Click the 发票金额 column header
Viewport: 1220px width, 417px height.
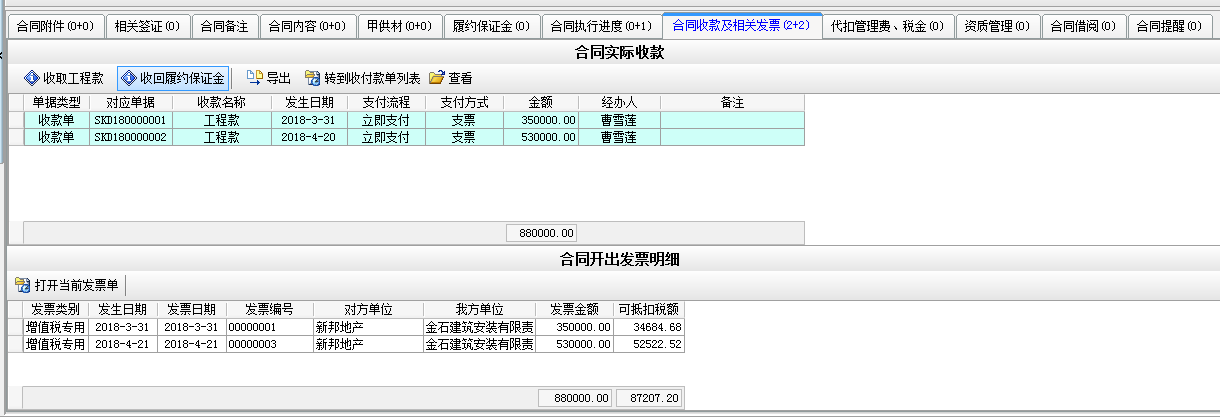coord(574,309)
